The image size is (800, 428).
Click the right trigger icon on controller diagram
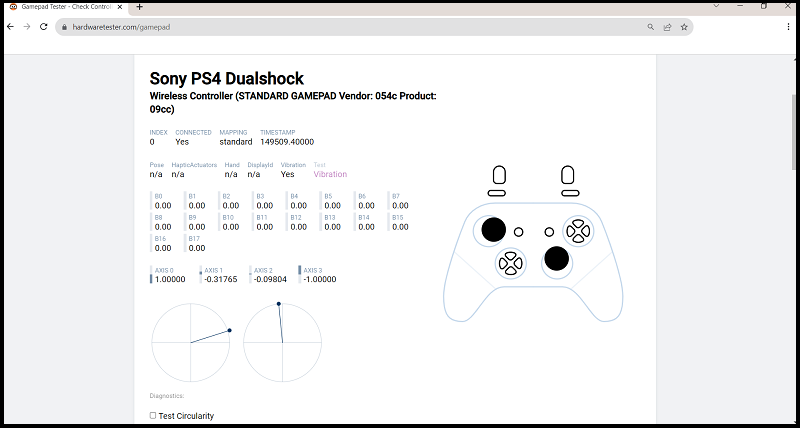point(567,174)
